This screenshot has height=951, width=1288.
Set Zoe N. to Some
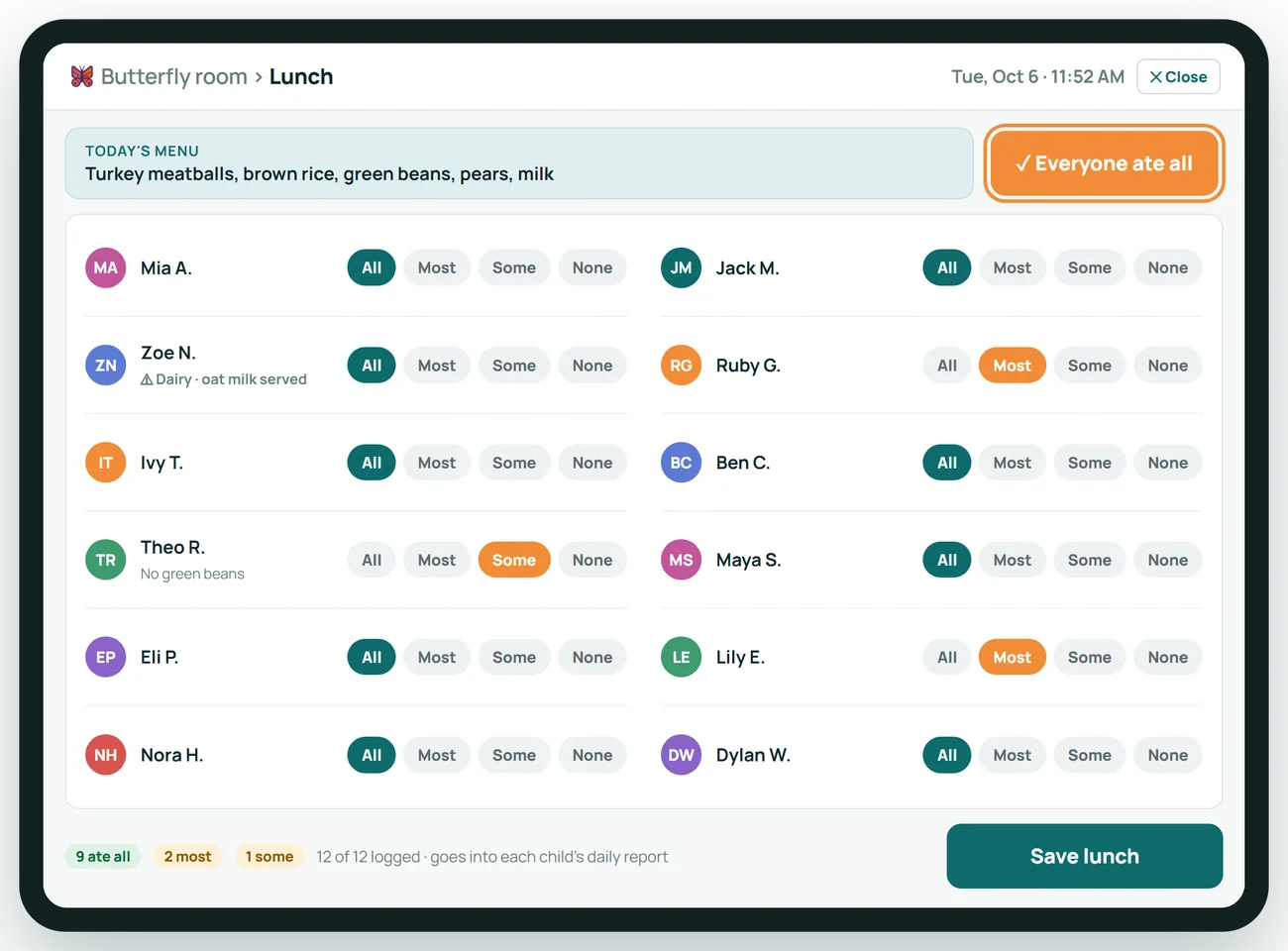514,366
